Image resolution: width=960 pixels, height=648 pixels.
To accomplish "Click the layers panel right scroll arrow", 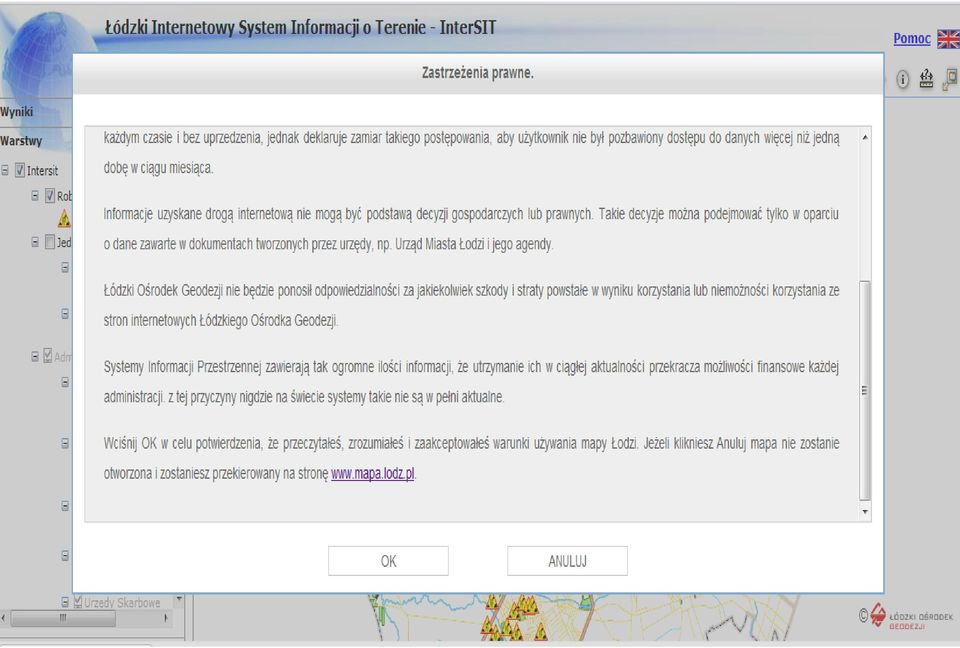I will click(166, 618).
